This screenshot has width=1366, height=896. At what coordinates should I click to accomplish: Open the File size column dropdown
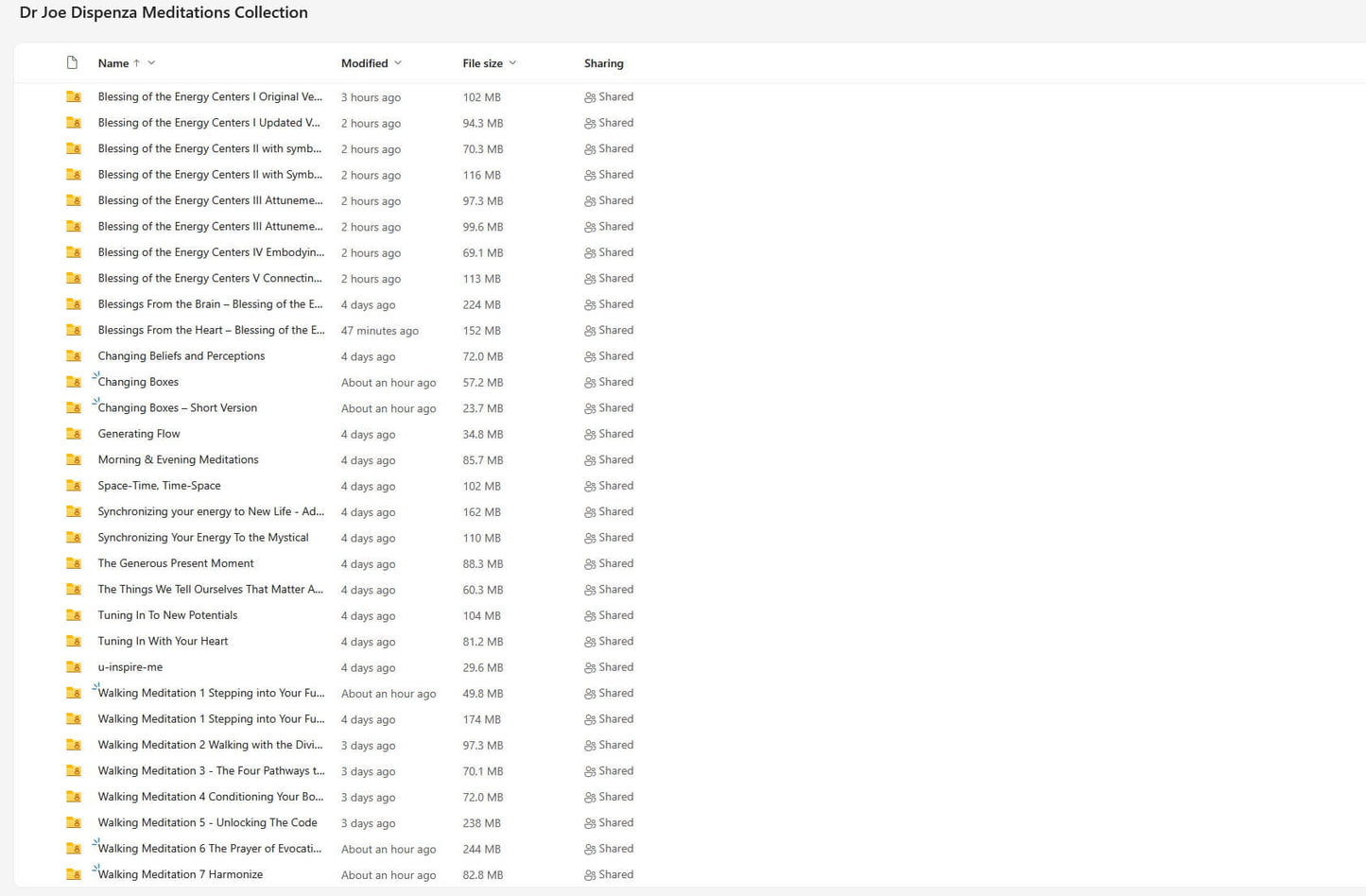click(512, 63)
